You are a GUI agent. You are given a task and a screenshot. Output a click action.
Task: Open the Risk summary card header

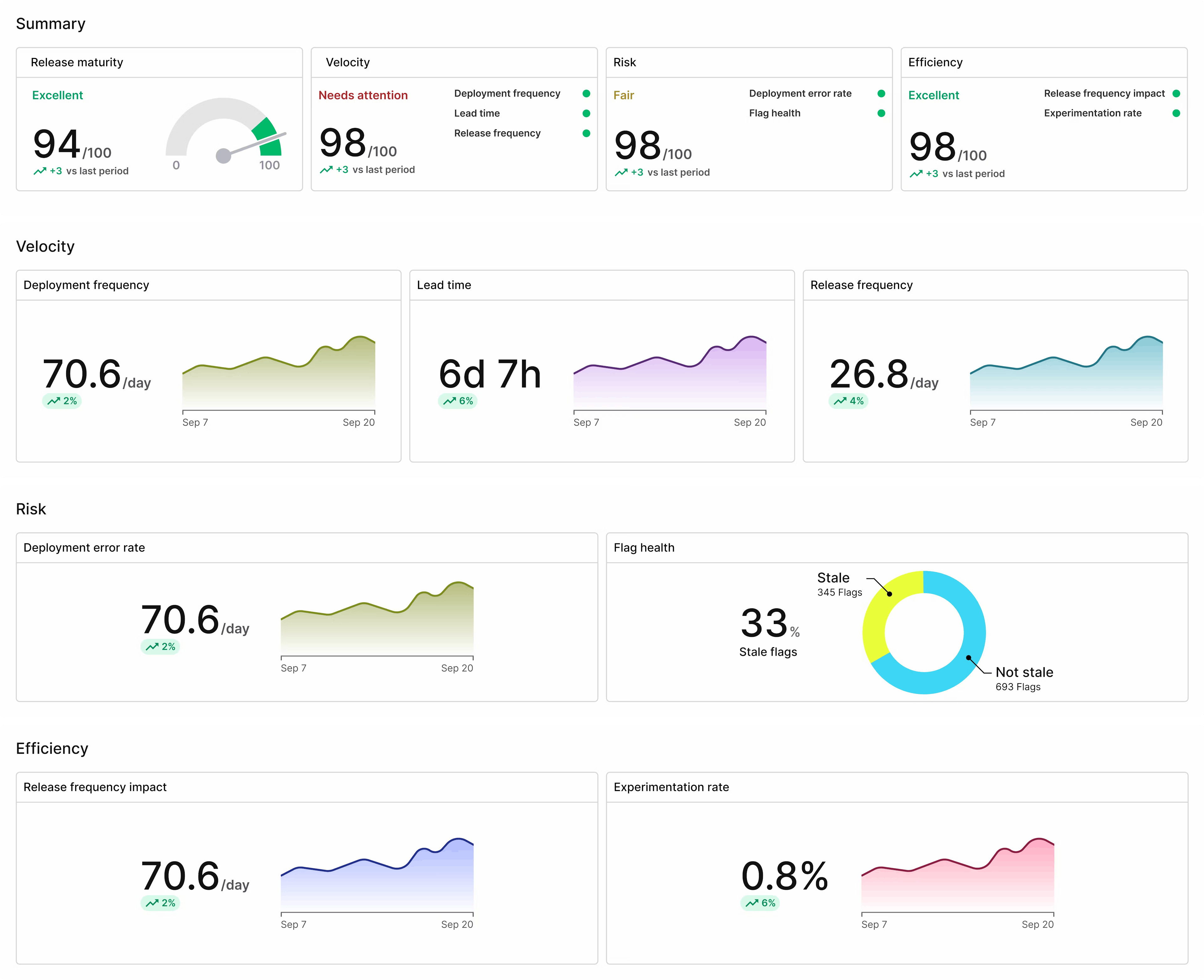625,63
